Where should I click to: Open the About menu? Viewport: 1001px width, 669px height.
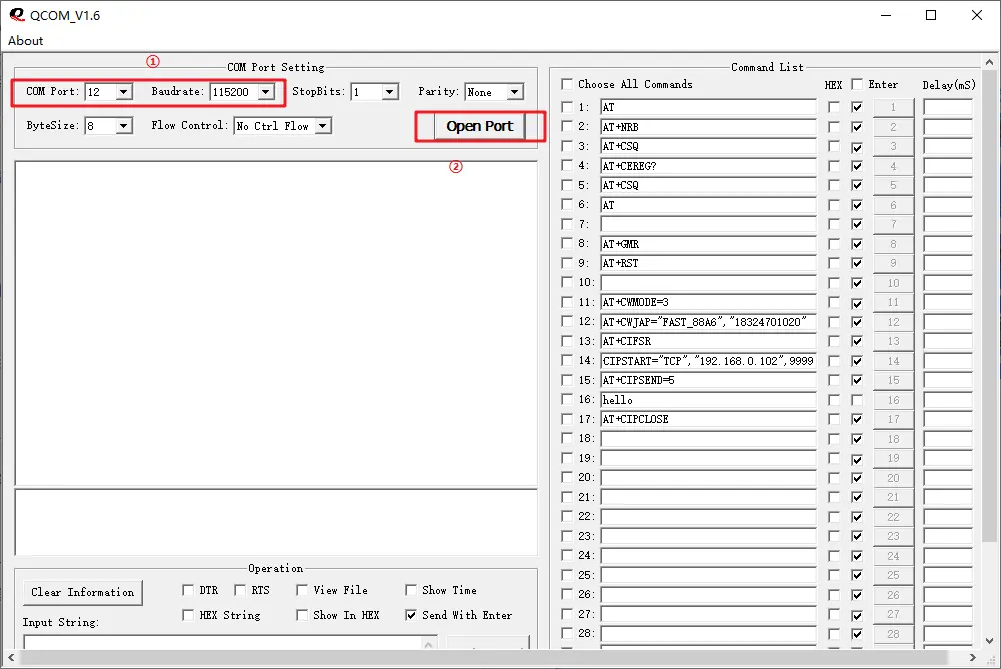(x=26, y=40)
